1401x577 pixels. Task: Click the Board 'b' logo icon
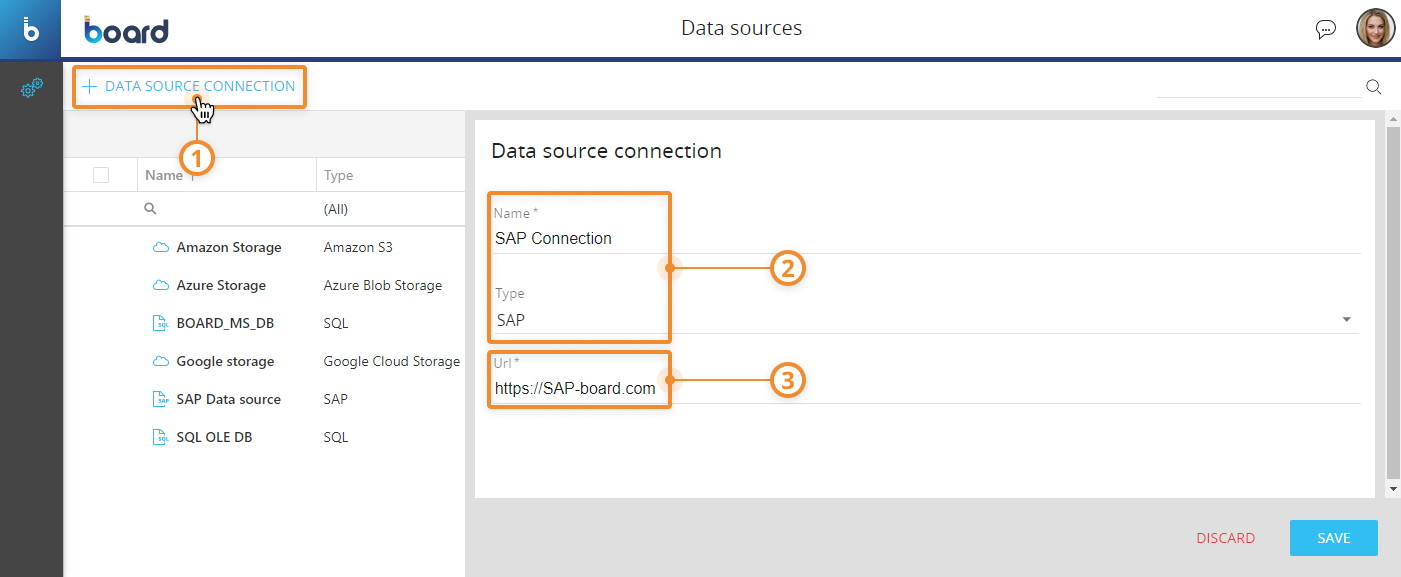[31, 29]
